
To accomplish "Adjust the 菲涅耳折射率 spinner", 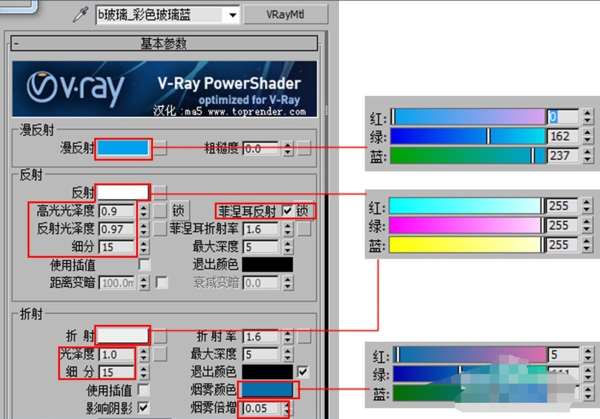I will [x=288, y=229].
